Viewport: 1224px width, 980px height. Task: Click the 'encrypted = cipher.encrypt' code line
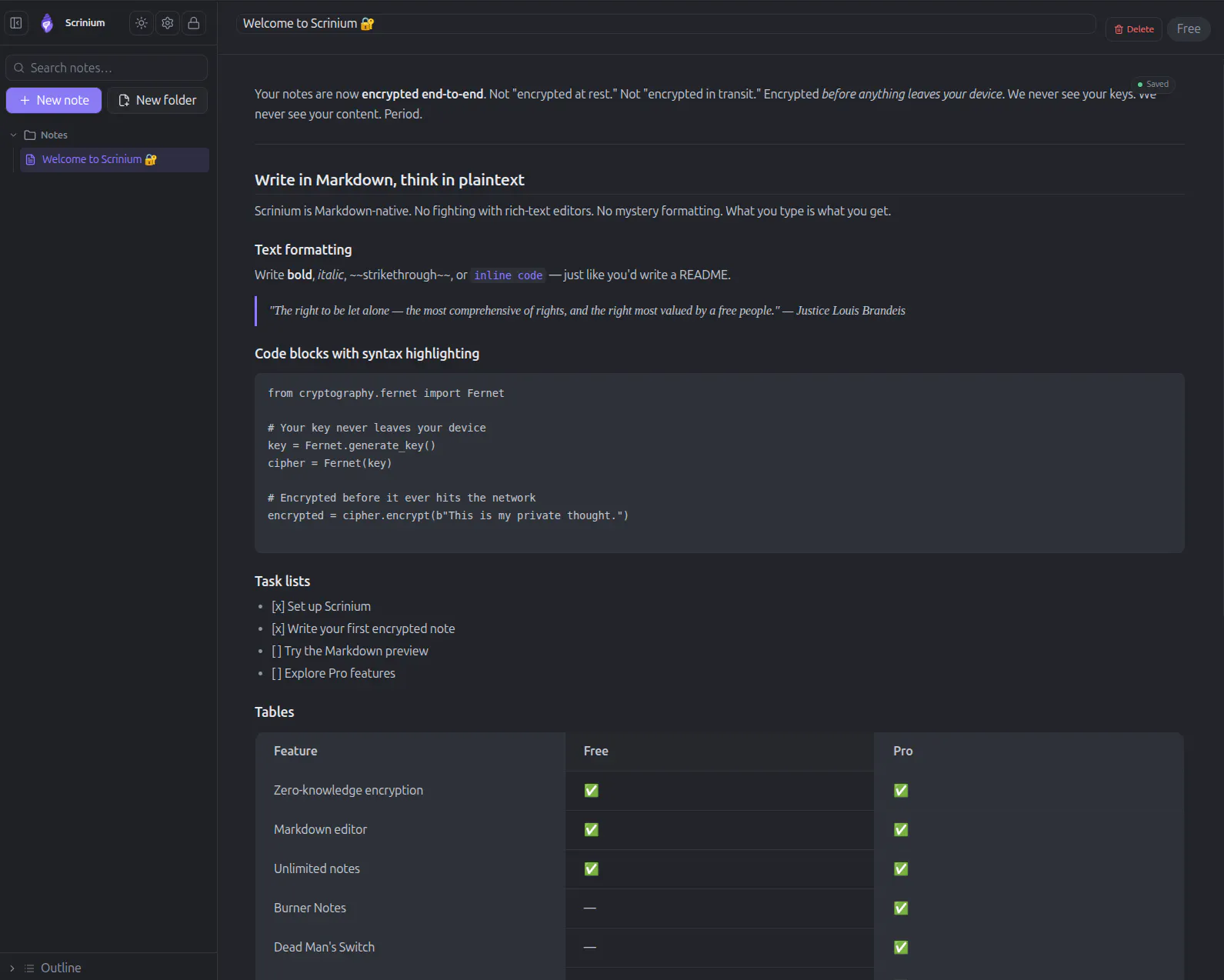click(x=448, y=515)
